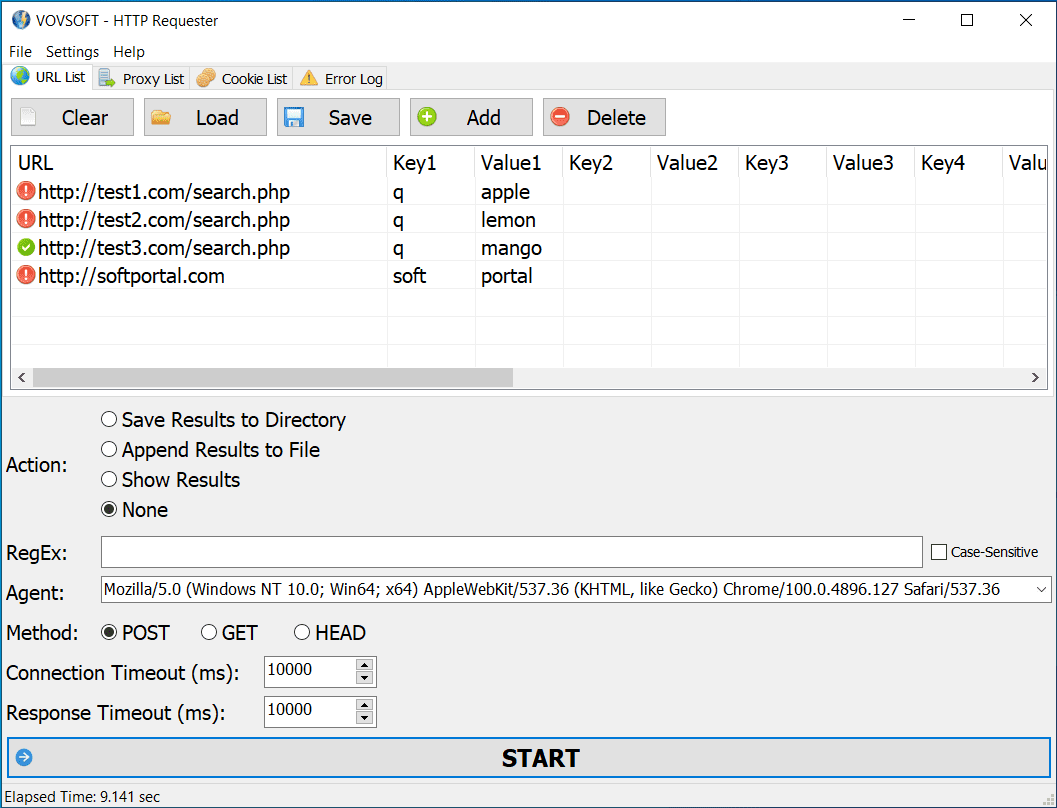Click the error icon next to test1.com URL
1057x808 pixels.
[x=26, y=191]
